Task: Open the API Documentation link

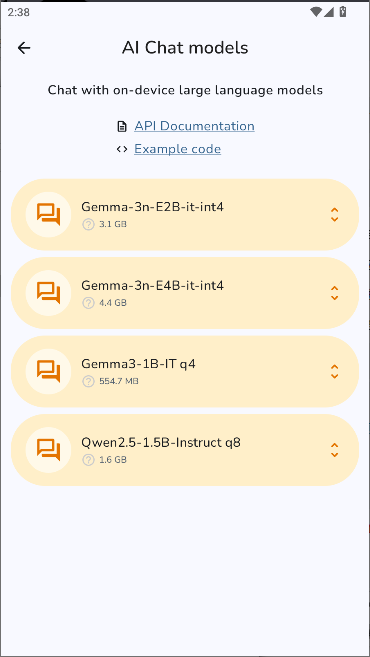Action: 194,126
